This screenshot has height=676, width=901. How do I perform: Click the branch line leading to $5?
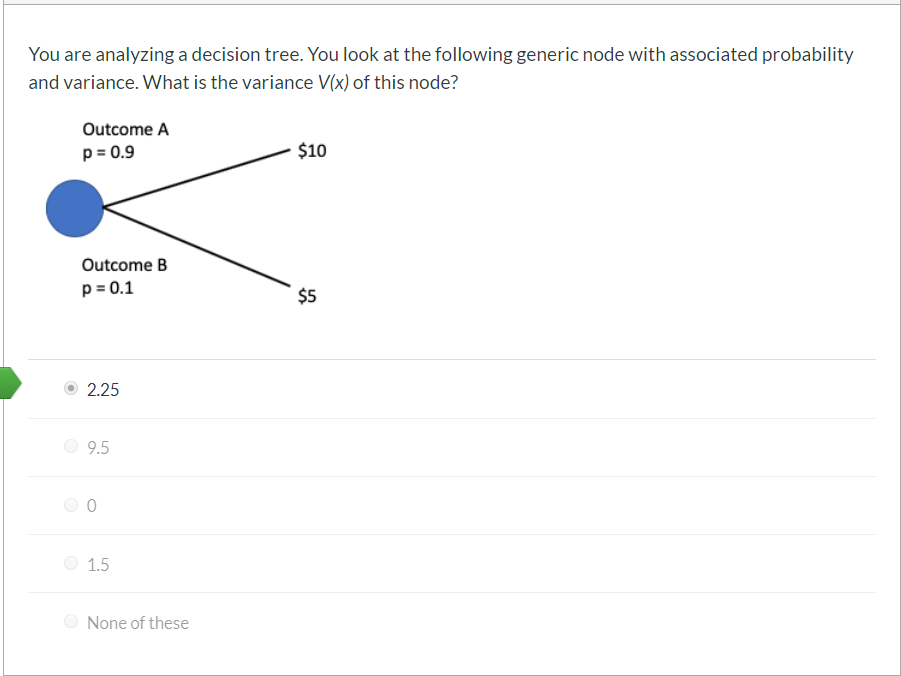(x=200, y=249)
